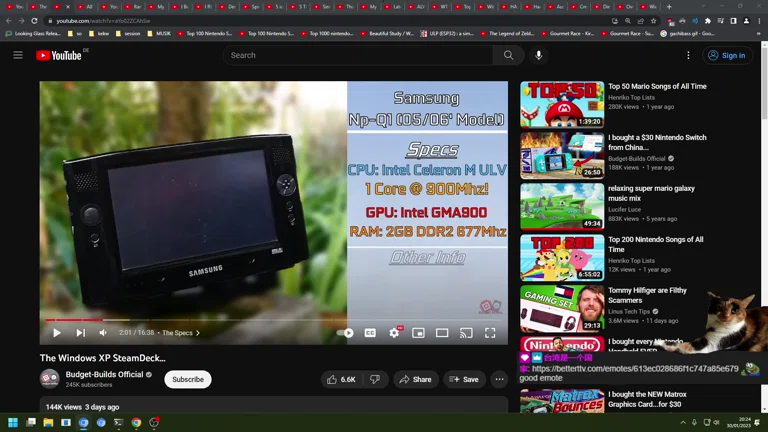Like the video with thumbs up
Viewport: 768px width, 432px height.
pyautogui.click(x=340, y=380)
